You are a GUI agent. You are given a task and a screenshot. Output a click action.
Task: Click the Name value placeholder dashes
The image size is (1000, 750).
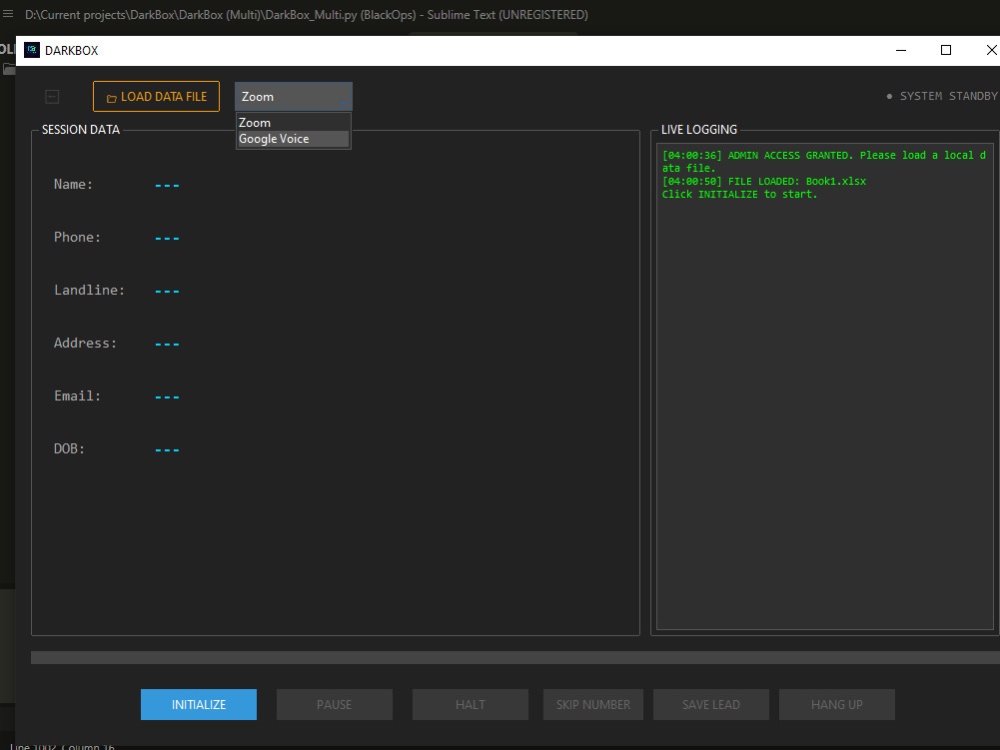(x=167, y=185)
